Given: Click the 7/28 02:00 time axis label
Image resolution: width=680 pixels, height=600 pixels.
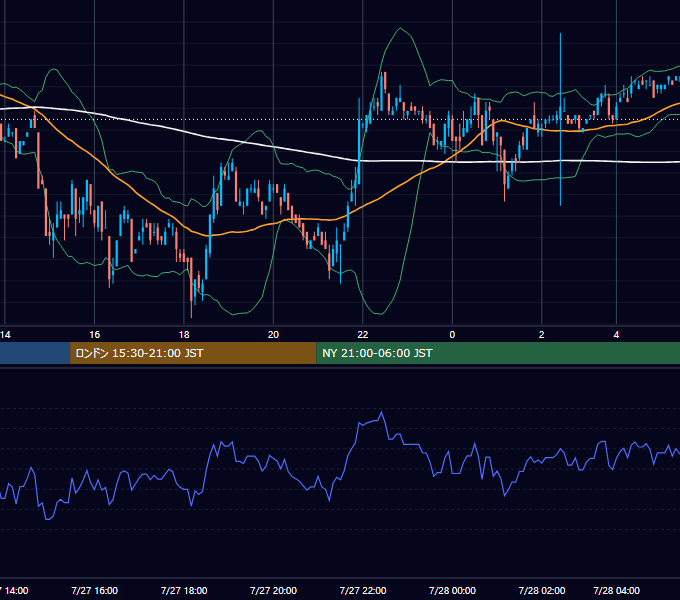Looking at the screenshot, I should 542,590.
